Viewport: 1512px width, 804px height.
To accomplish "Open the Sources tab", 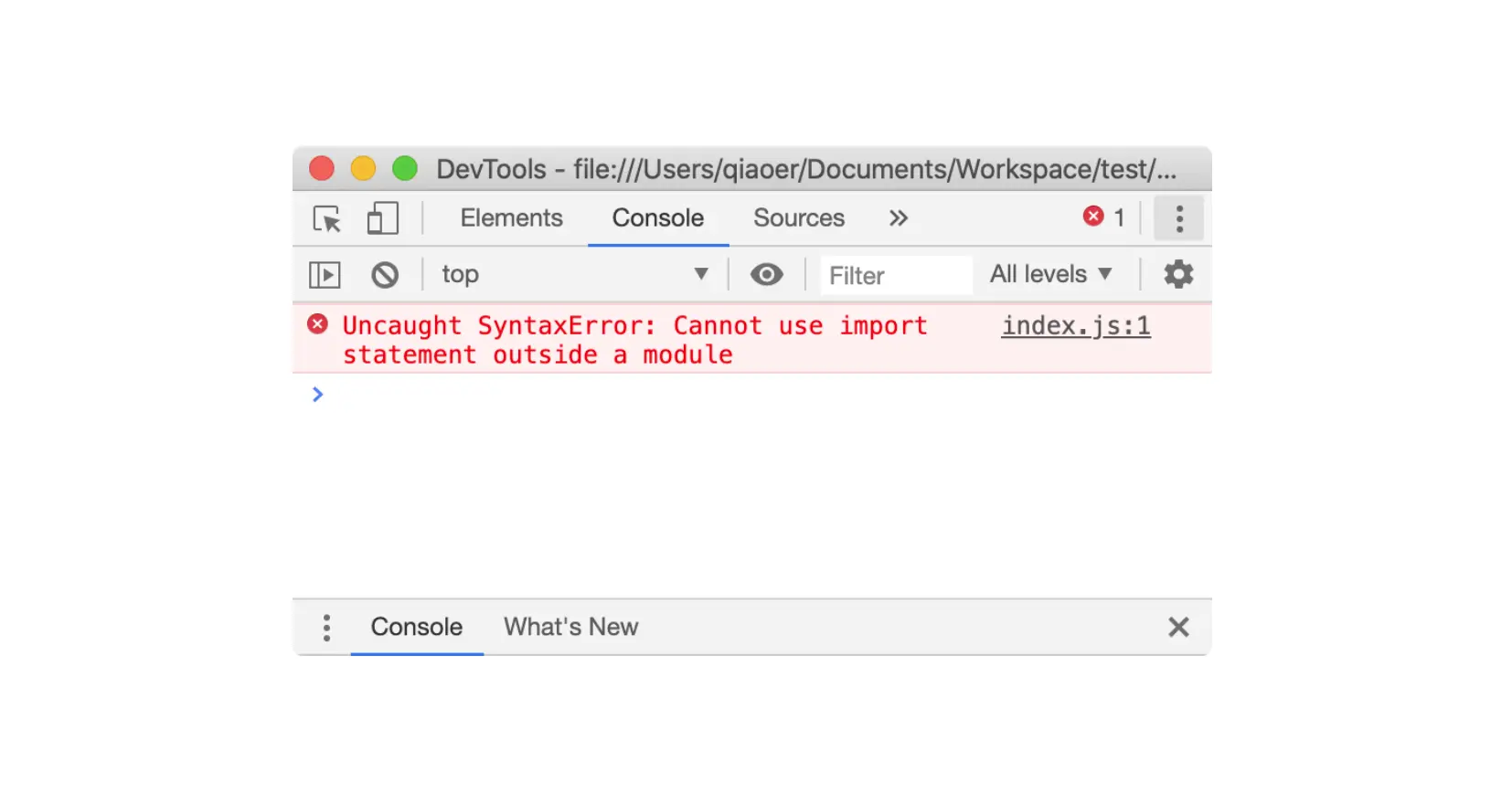I will [798, 218].
